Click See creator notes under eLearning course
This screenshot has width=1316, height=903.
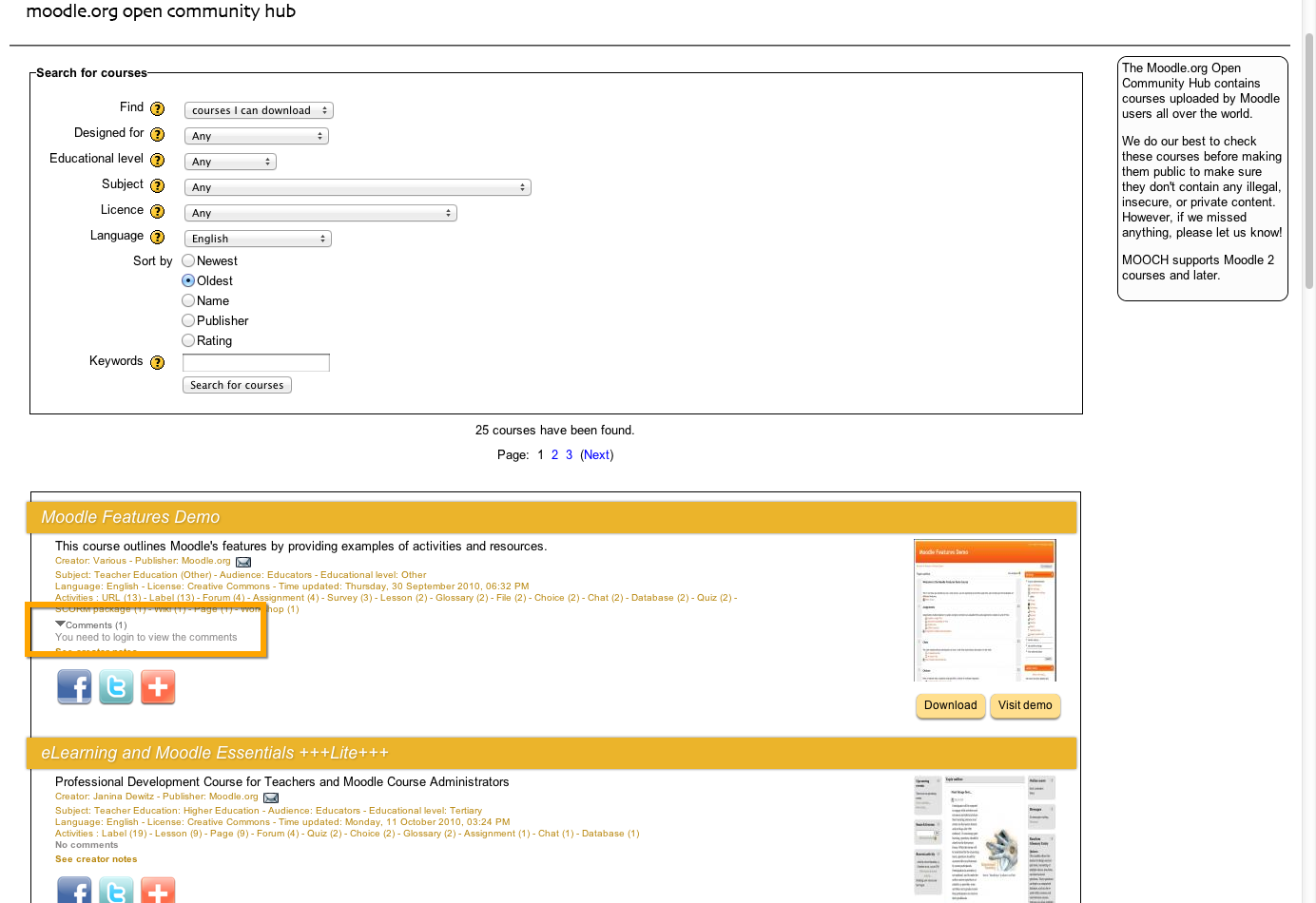point(96,859)
